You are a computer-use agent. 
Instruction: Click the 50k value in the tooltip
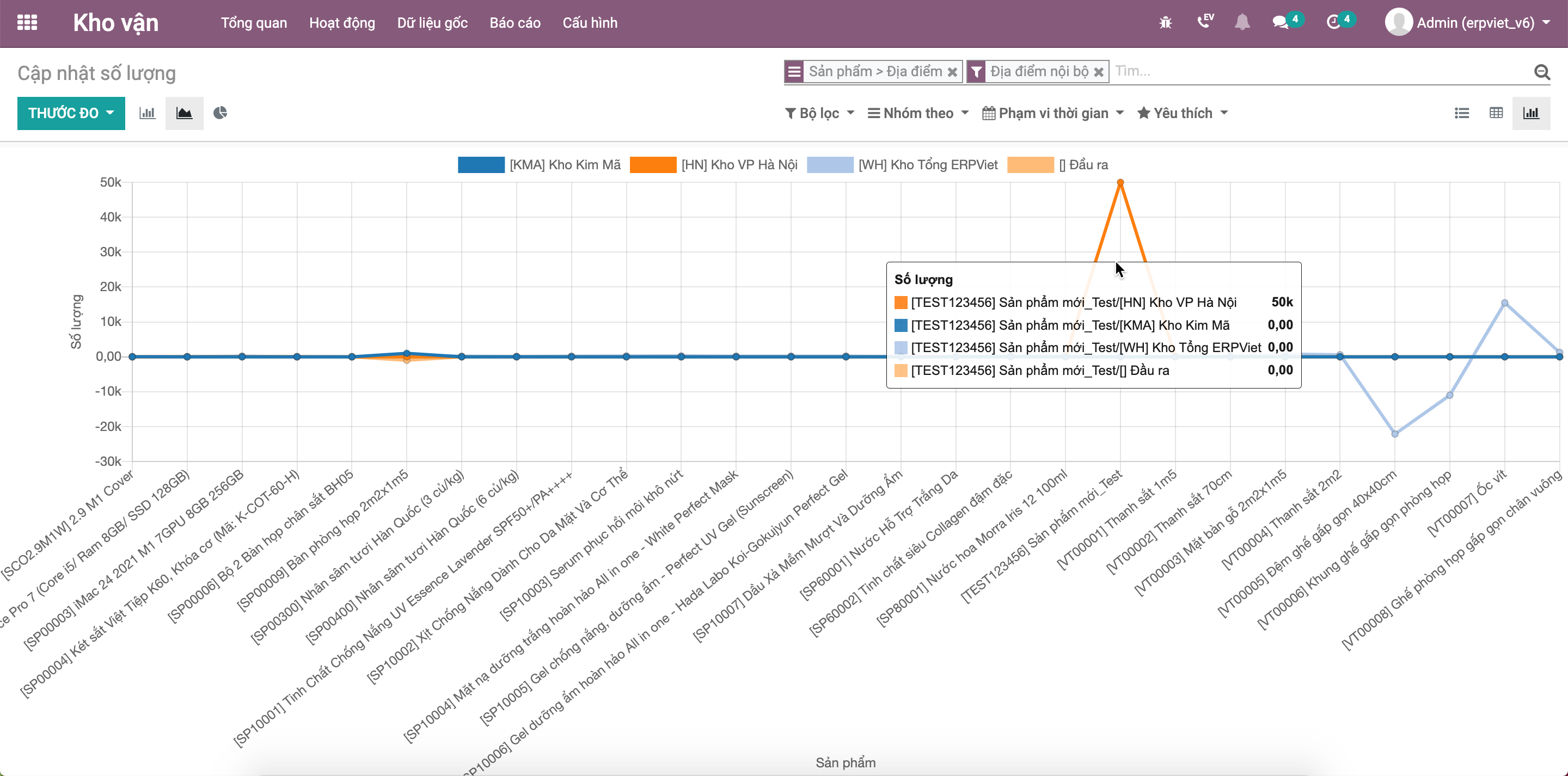click(1282, 303)
